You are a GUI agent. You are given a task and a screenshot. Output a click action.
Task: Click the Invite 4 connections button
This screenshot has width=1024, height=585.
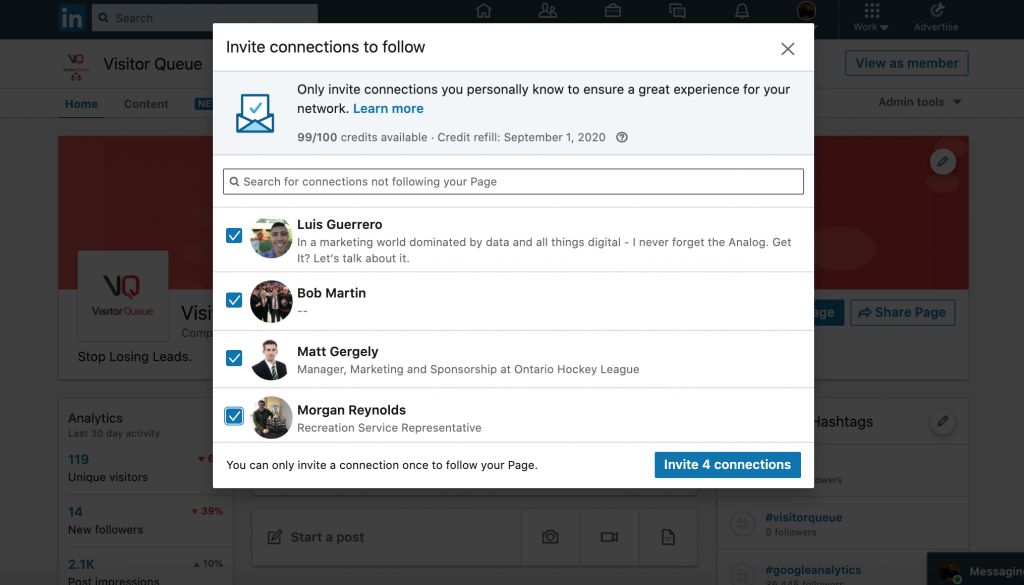point(728,465)
